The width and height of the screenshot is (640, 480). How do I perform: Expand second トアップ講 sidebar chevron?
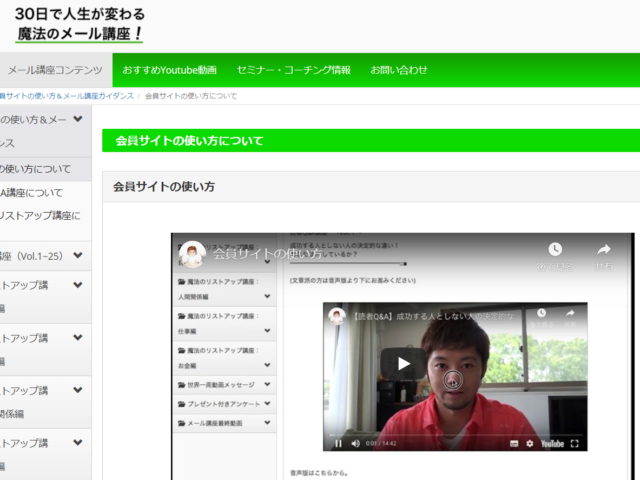click(78, 337)
